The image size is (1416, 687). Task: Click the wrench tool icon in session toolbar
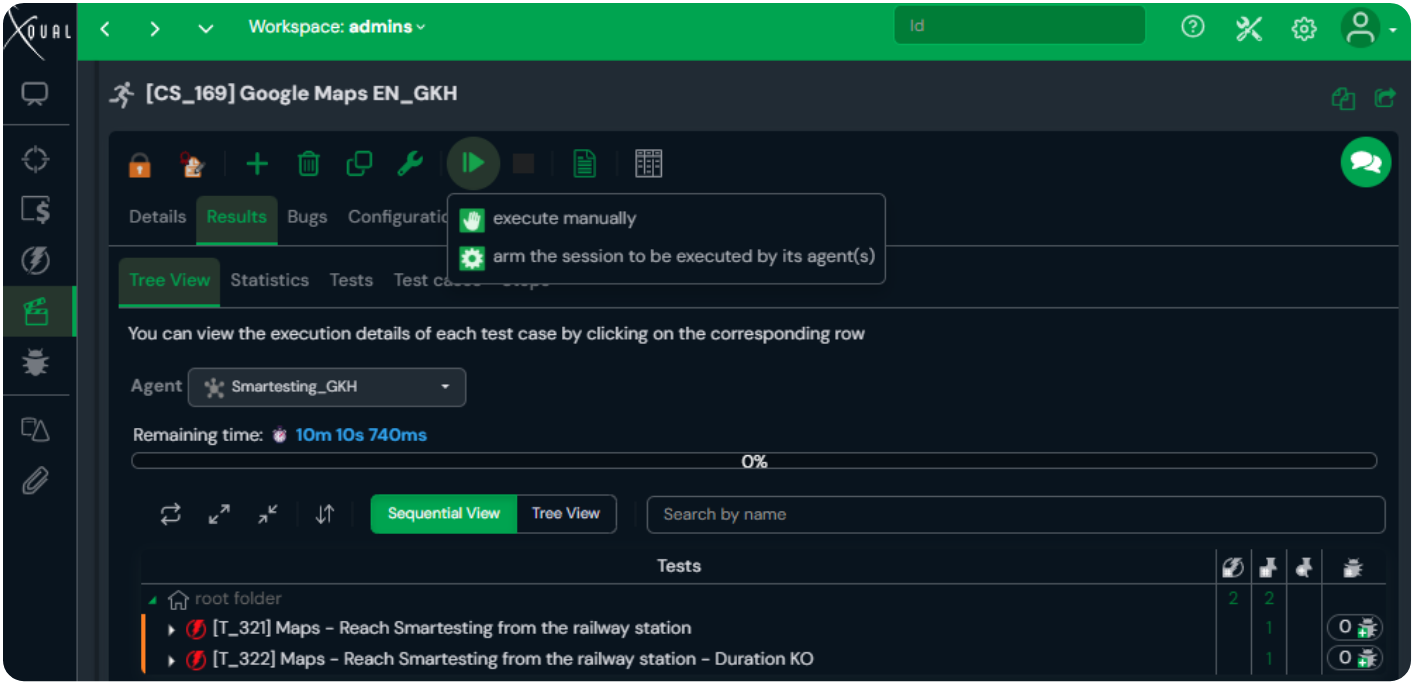[x=410, y=163]
